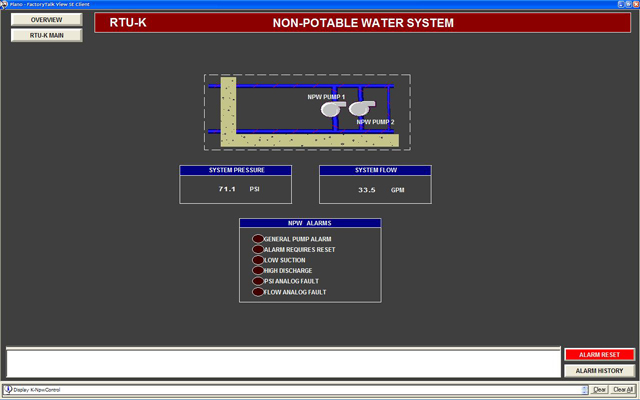This screenshot has width=640, height=400.
Task: Click the High Discharge alarm indicator
Action: coord(257,271)
